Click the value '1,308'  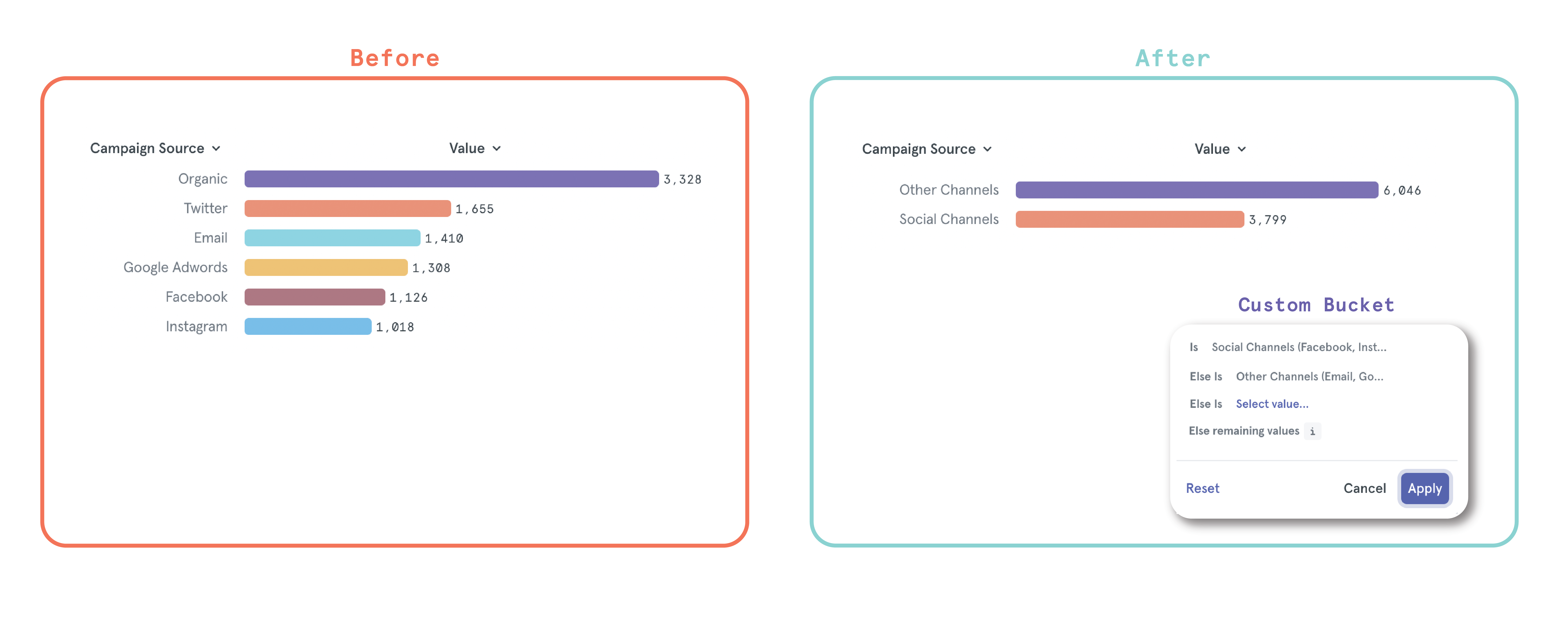click(432, 268)
